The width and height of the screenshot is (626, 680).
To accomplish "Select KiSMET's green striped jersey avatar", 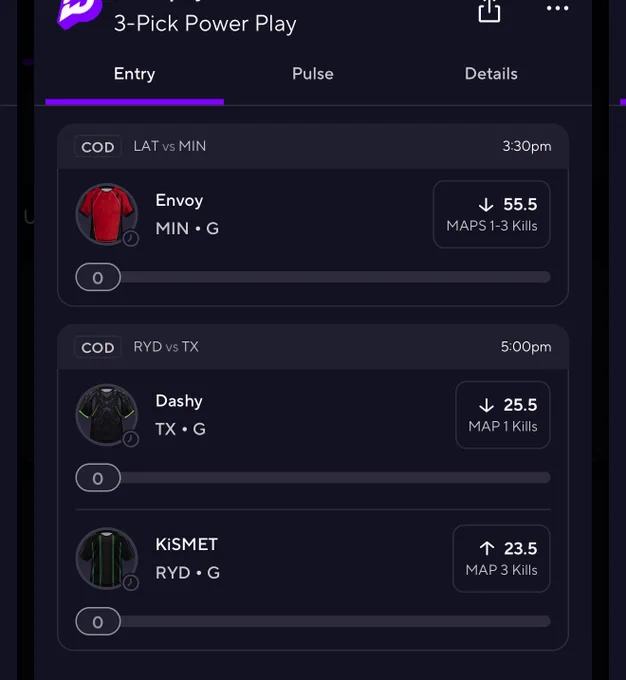I will point(106,558).
